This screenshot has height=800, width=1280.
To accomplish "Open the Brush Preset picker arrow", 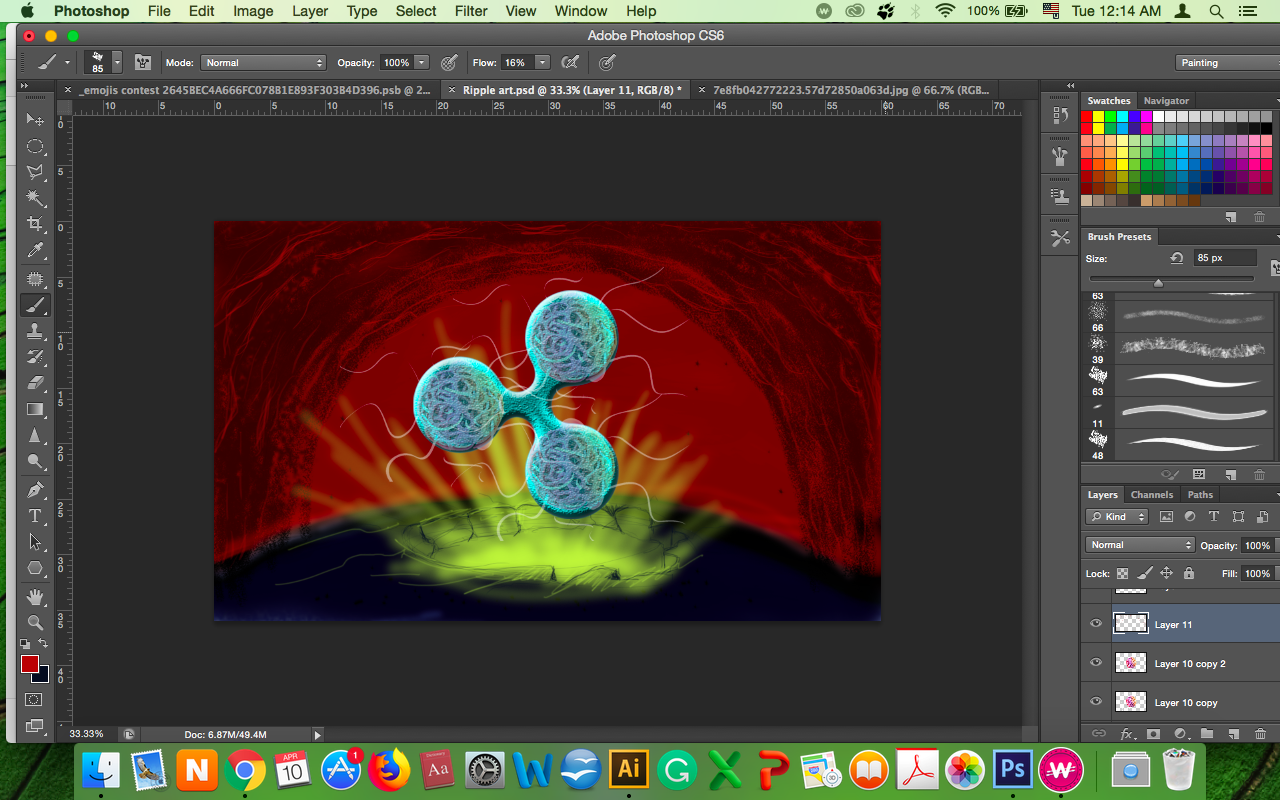I will [117, 62].
